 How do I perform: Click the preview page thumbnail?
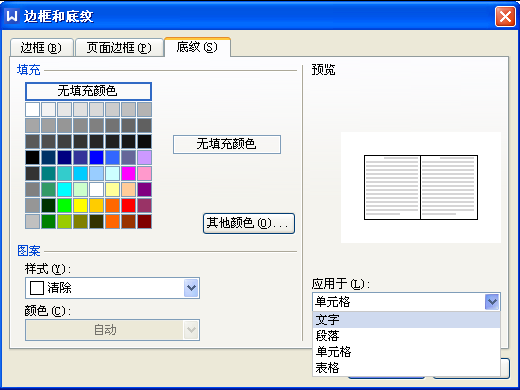[x=421, y=187]
